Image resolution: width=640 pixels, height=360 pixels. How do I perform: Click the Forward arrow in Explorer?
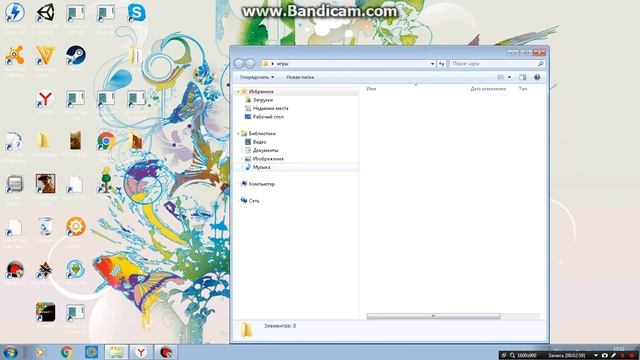click(250, 64)
